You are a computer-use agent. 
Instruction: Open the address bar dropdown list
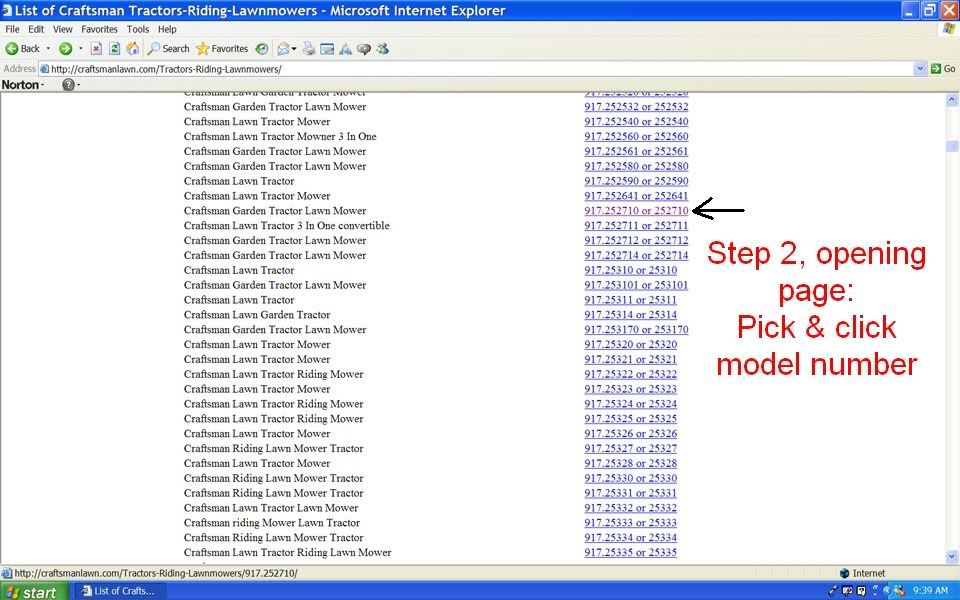[920, 69]
